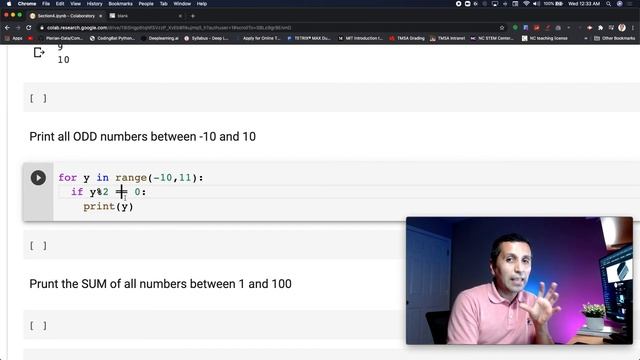Run the odd numbers code cell

(x=38, y=178)
